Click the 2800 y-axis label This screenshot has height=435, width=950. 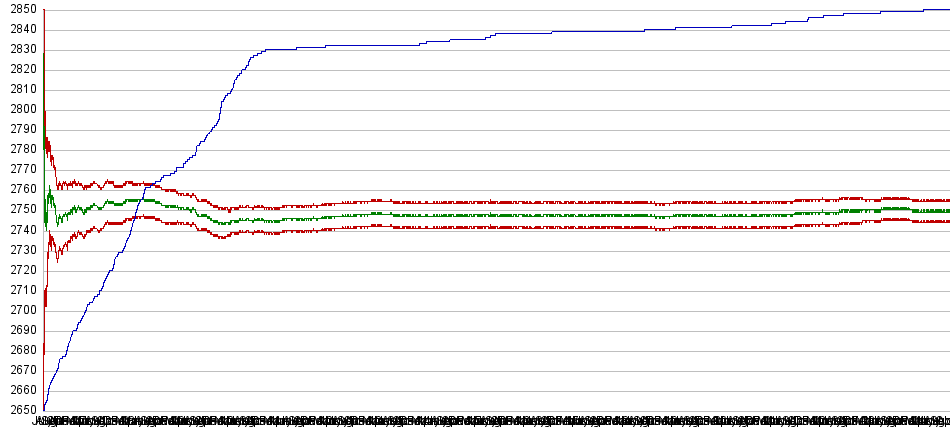(20, 110)
